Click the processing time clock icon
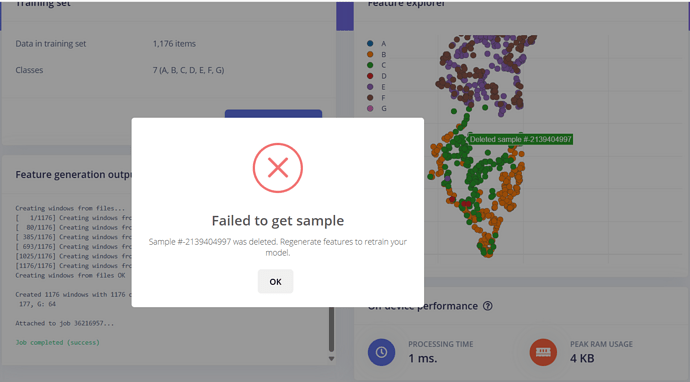The width and height of the screenshot is (690, 382). (x=381, y=352)
